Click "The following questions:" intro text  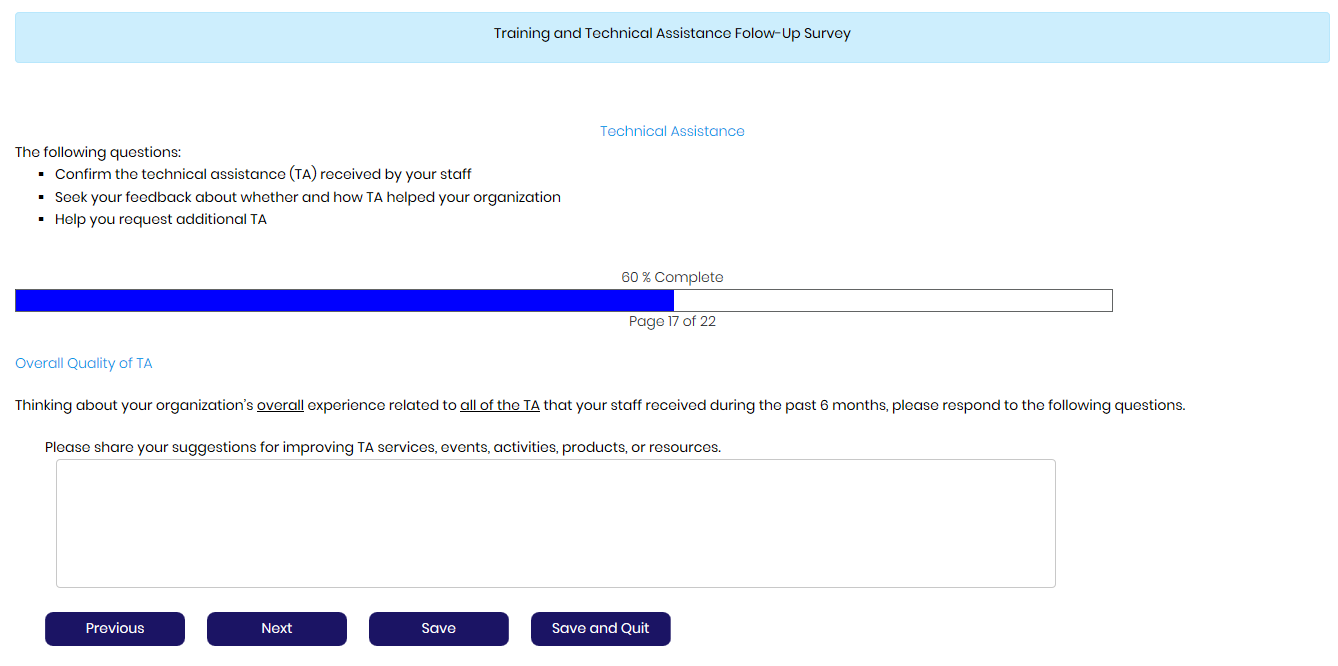coord(98,152)
